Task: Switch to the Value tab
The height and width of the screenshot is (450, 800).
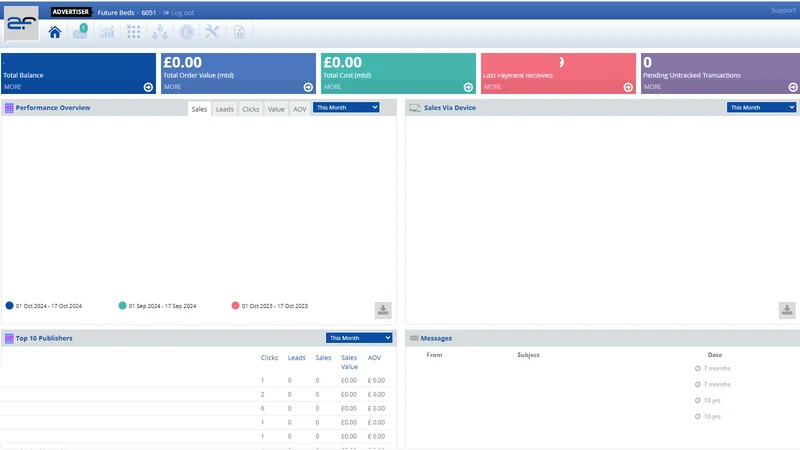Action: pyautogui.click(x=276, y=109)
